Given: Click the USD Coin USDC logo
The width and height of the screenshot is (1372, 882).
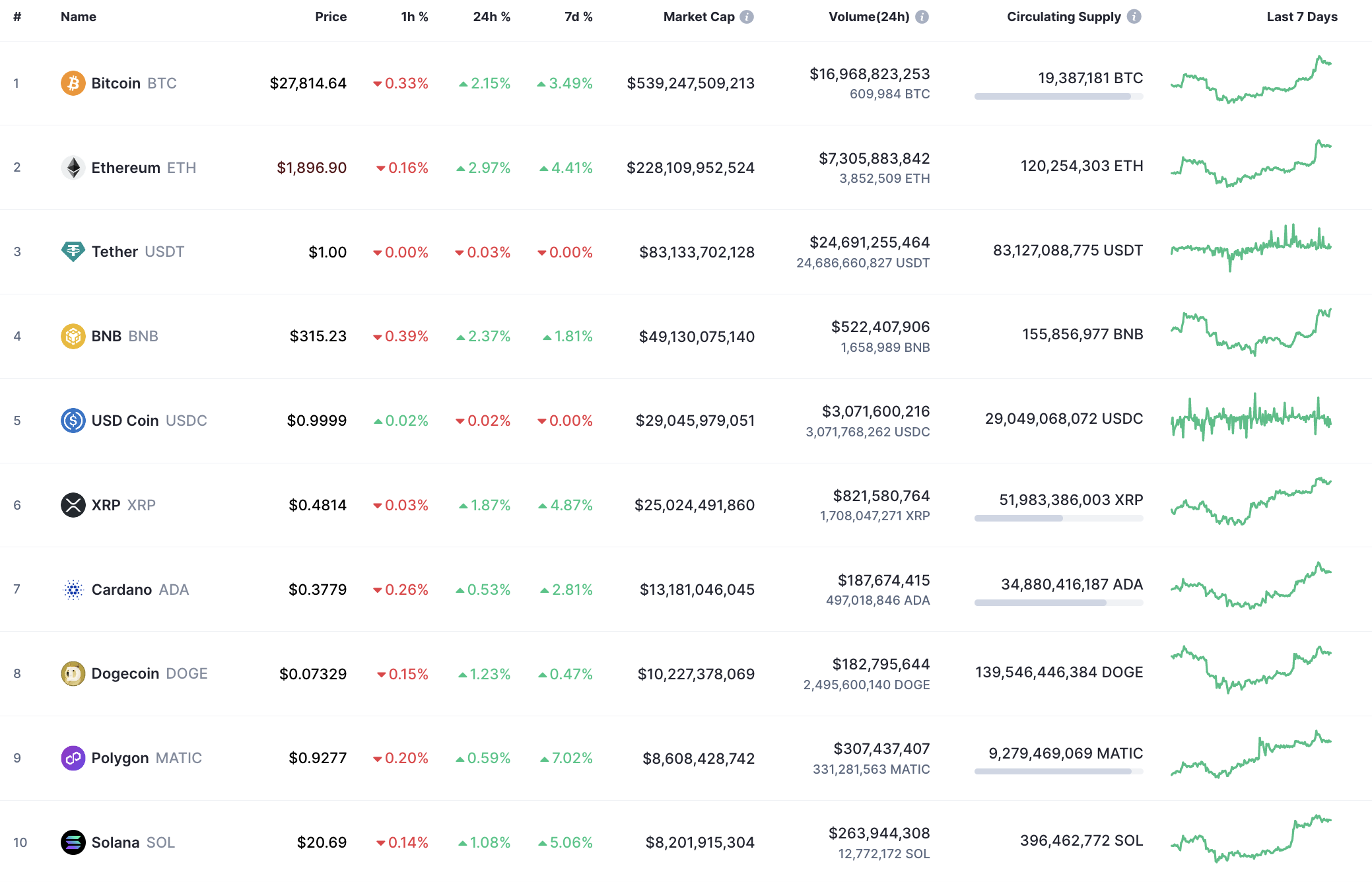Looking at the screenshot, I should (x=74, y=421).
